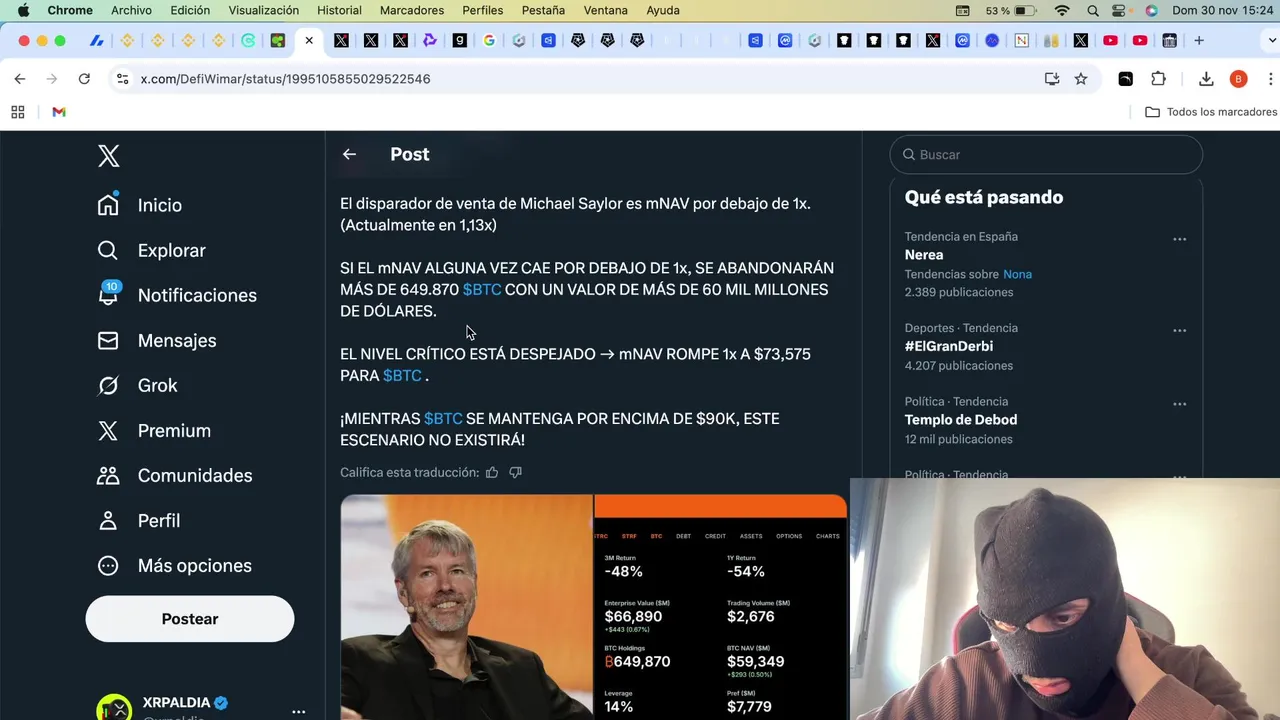The width and height of the screenshot is (1280, 720).
Task: Open Michael Saylor photo in post
Action: [466, 607]
